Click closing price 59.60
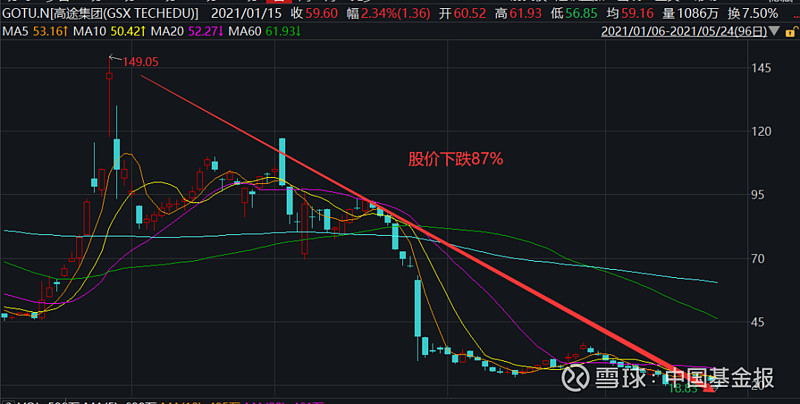The height and width of the screenshot is (404, 800). click(x=321, y=13)
